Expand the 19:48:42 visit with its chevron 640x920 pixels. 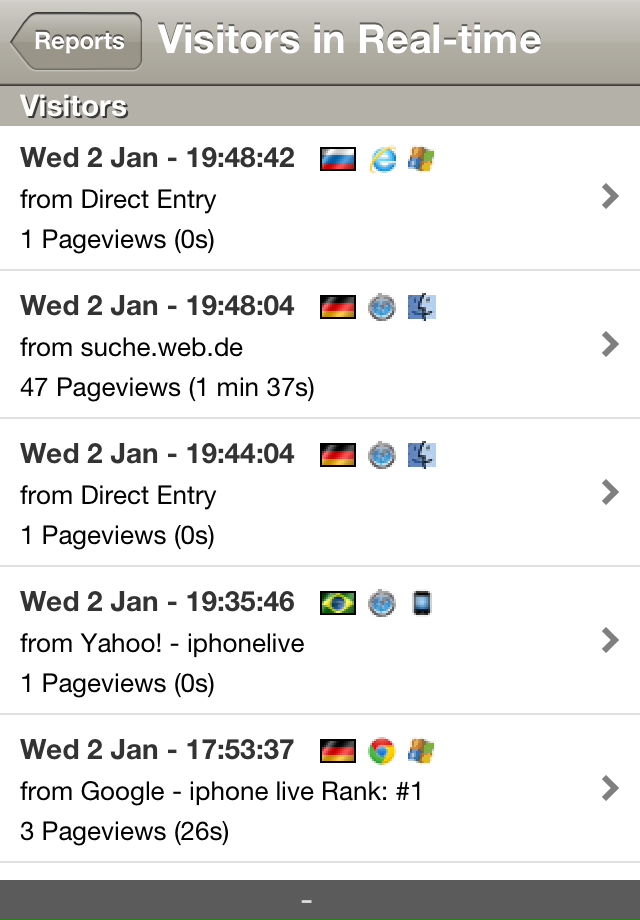coord(611,196)
